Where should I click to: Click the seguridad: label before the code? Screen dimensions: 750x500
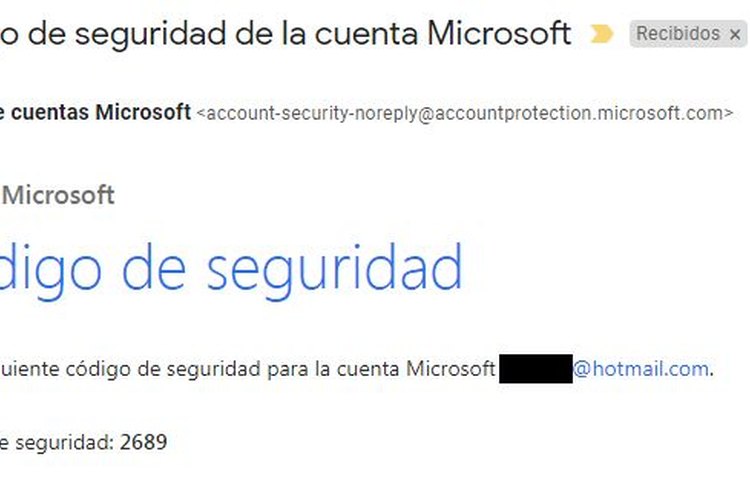coord(65,443)
